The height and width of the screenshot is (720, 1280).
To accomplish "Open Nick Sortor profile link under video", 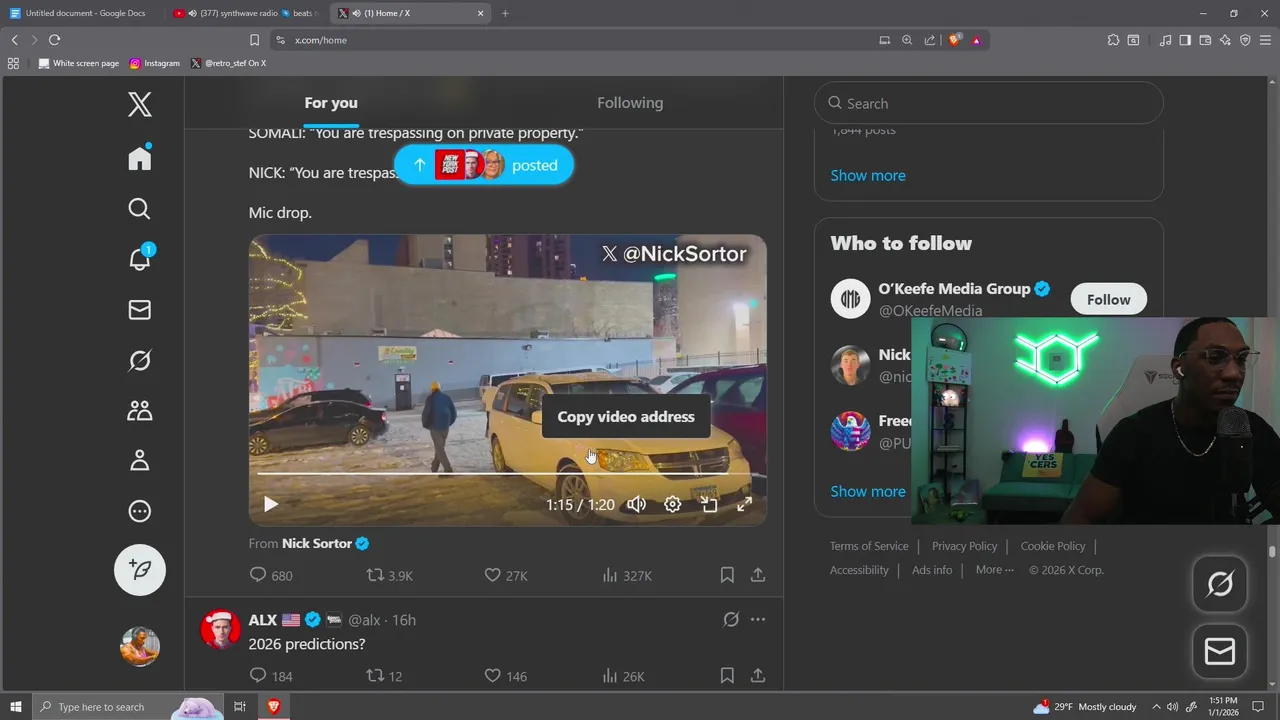I will [x=317, y=543].
